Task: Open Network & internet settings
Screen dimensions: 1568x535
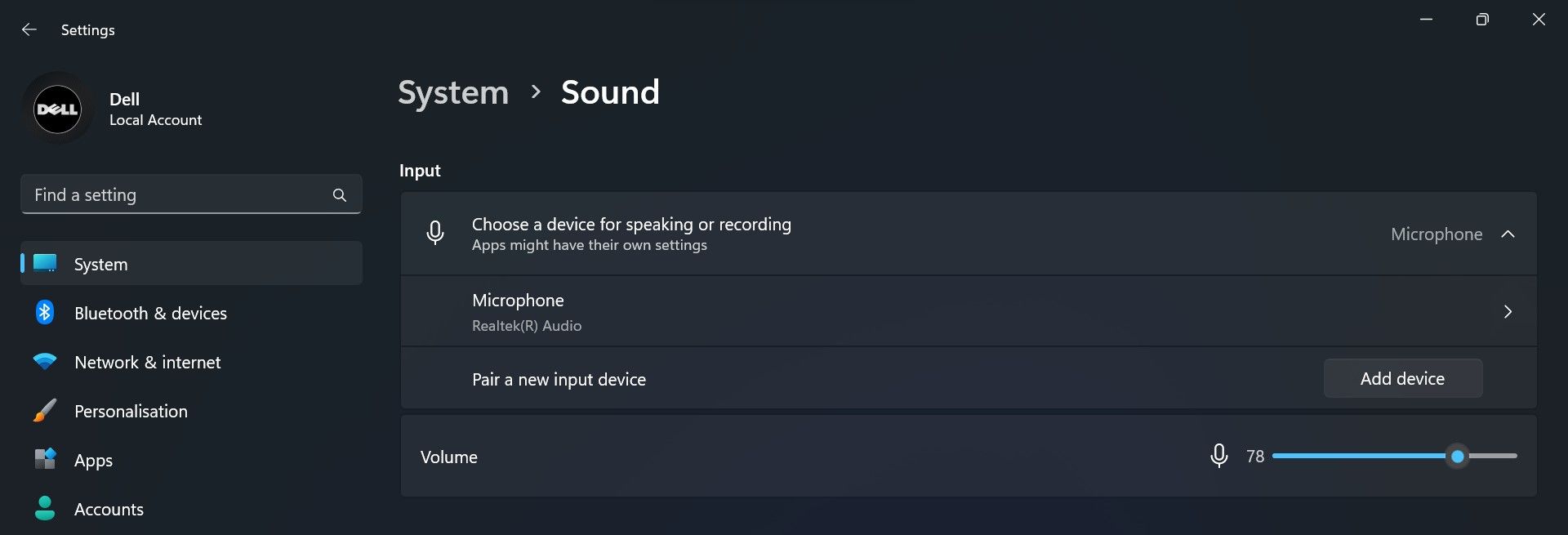Action: 147,363
